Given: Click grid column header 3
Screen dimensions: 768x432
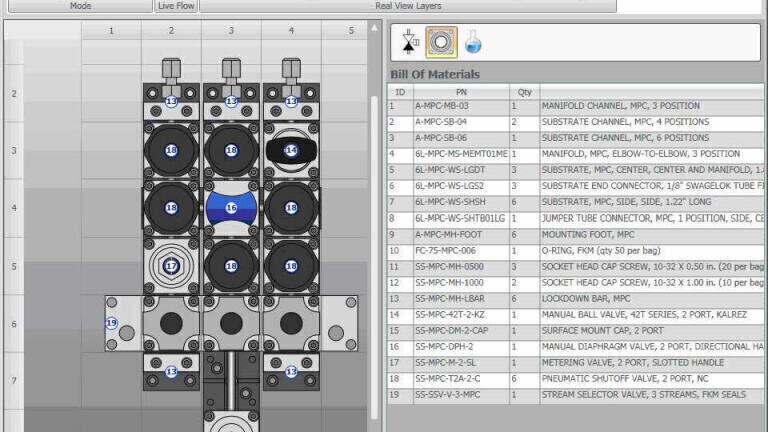Looking at the screenshot, I should coord(231,30).
